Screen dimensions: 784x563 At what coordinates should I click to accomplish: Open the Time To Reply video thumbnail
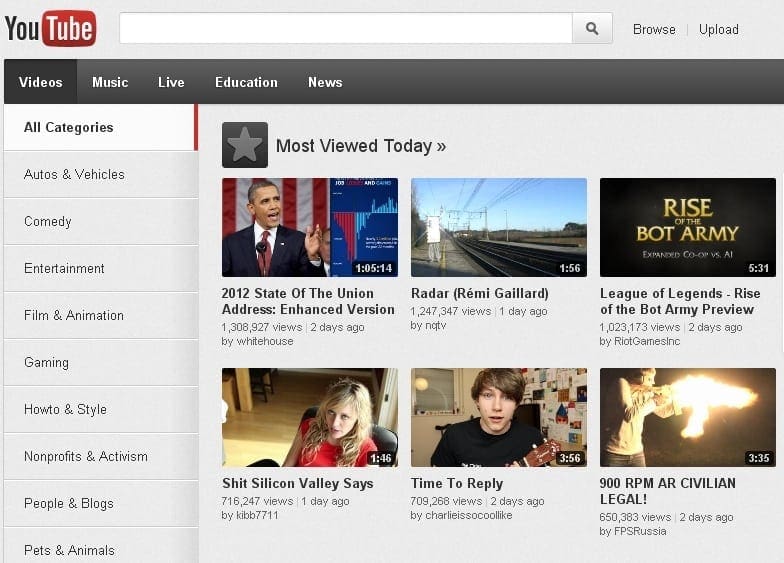498,417
